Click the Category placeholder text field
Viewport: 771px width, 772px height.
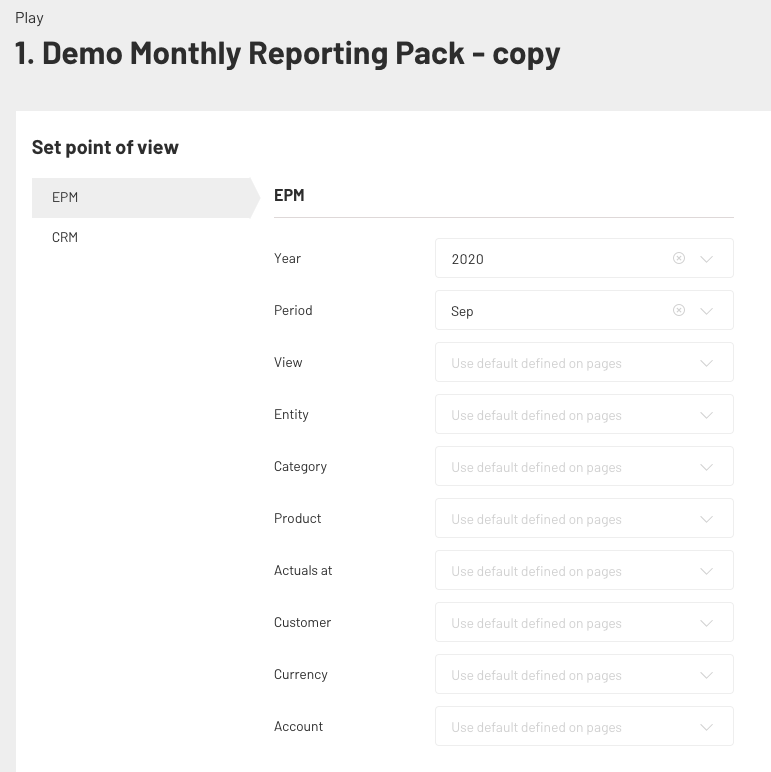coord(584,466)
